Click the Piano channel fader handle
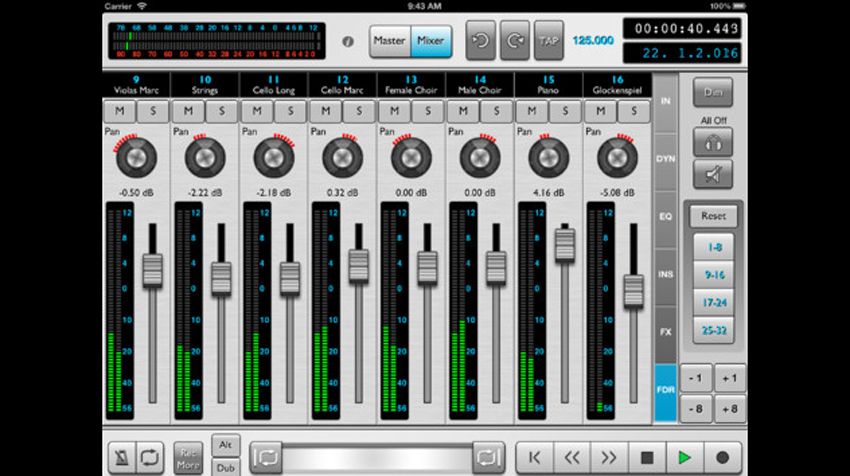The width and height of the screenshot is (850, 476). pyautogui.click(x=565, y=245)
